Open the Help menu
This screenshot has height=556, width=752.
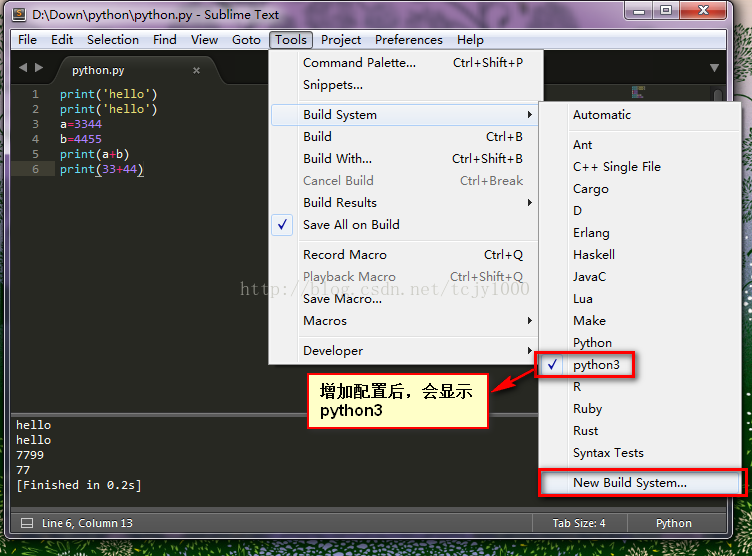(x=470, y=40)
